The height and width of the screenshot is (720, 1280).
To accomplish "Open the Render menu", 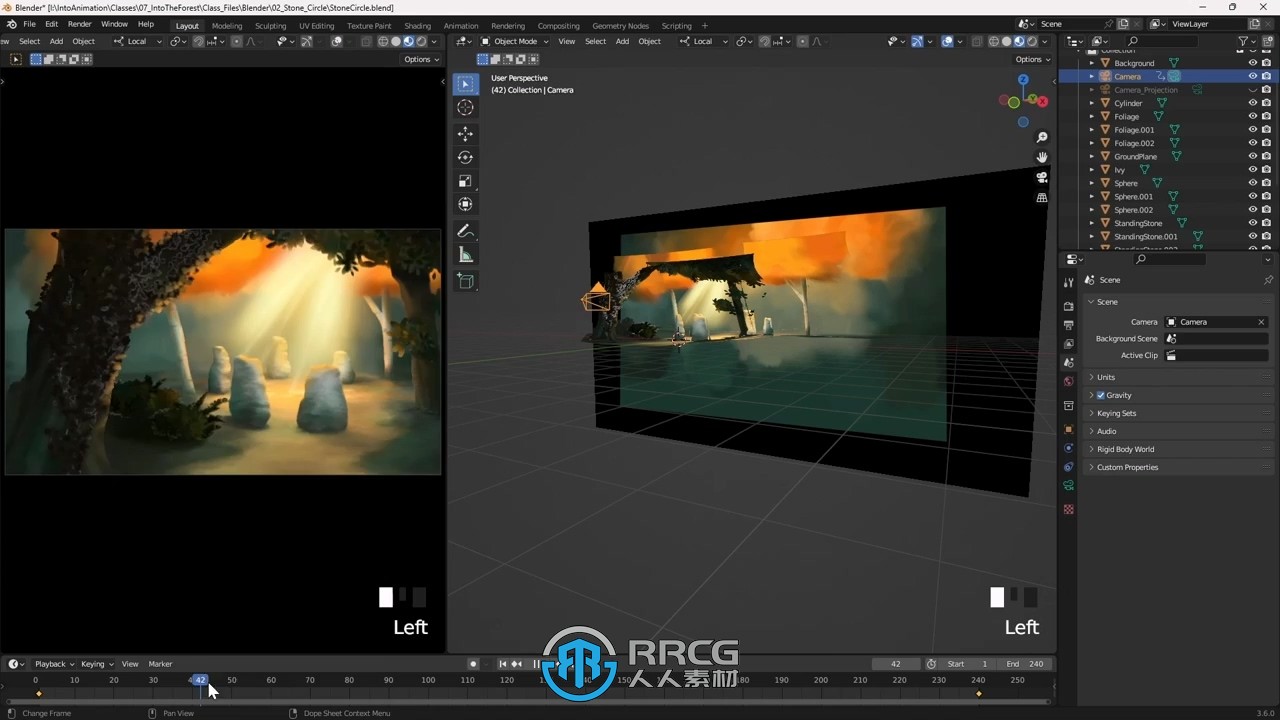I will 80,24.
